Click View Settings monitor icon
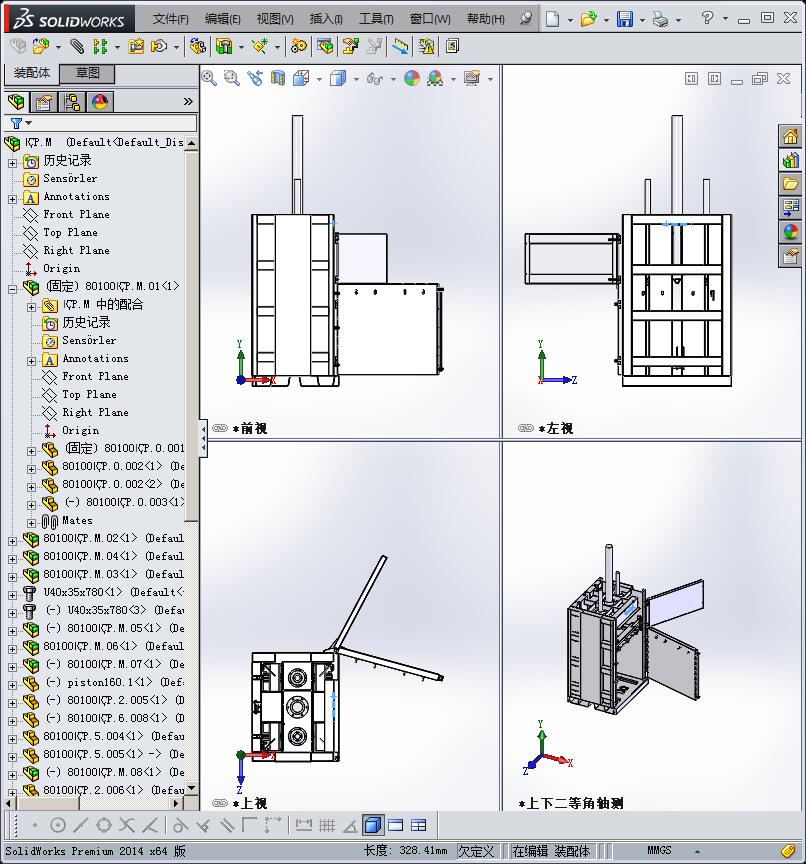806x864 pixels. click(472, 78)
